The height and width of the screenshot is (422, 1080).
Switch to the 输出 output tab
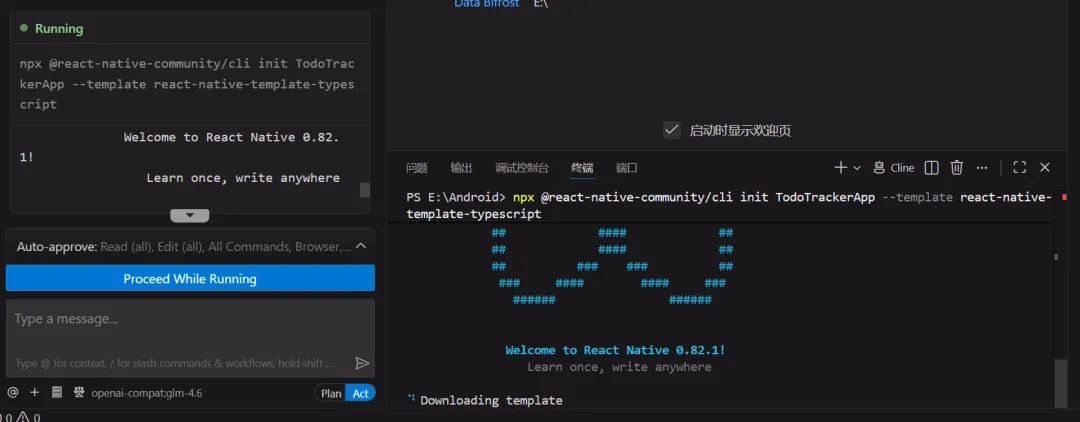click(461, 168)
